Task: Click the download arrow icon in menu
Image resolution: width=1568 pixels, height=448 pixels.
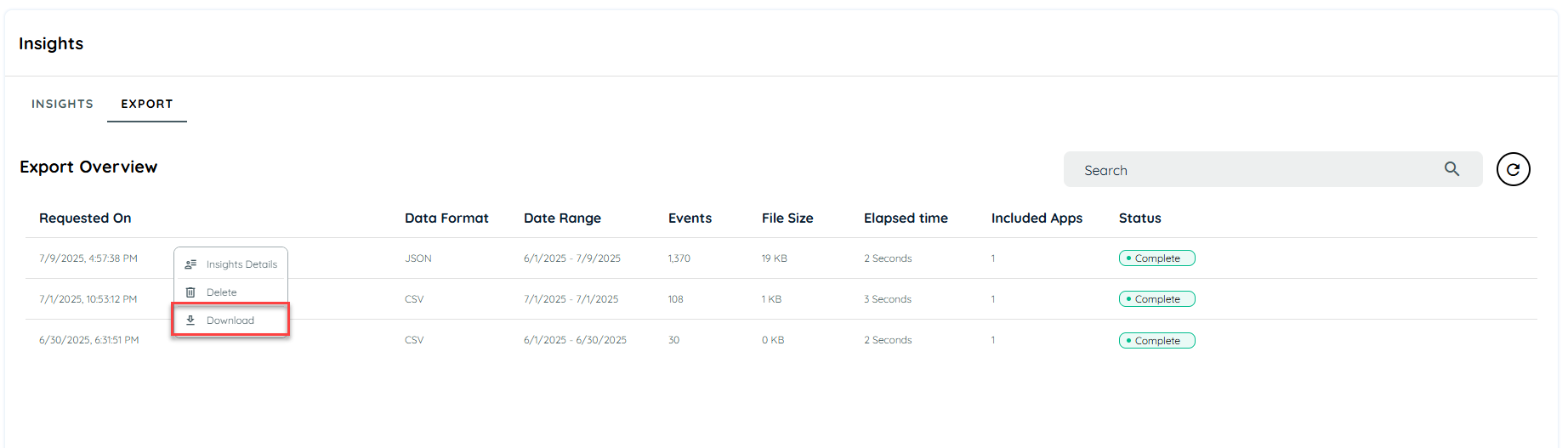Action: [190, 320]
